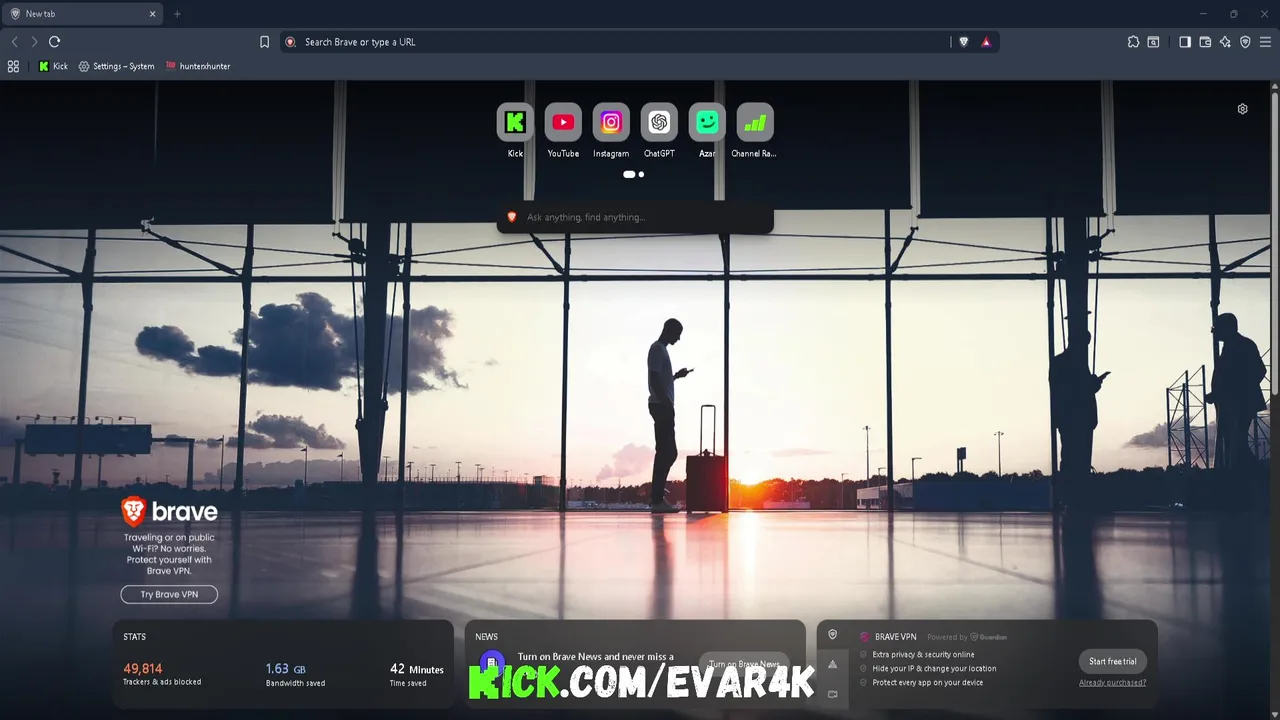Open the apps grid icon in bookmarks bar
1280x720 pixels.
click(x=13, y=66)
